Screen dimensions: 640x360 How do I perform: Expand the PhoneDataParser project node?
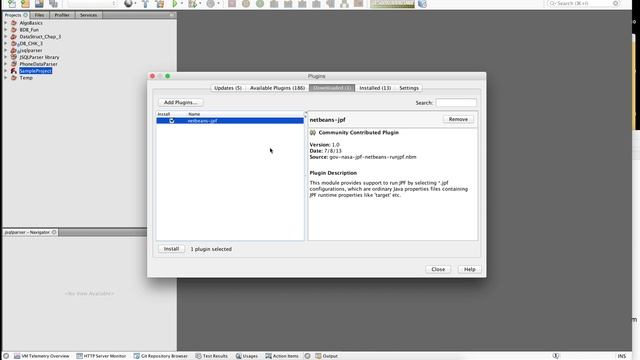(6, 64)
